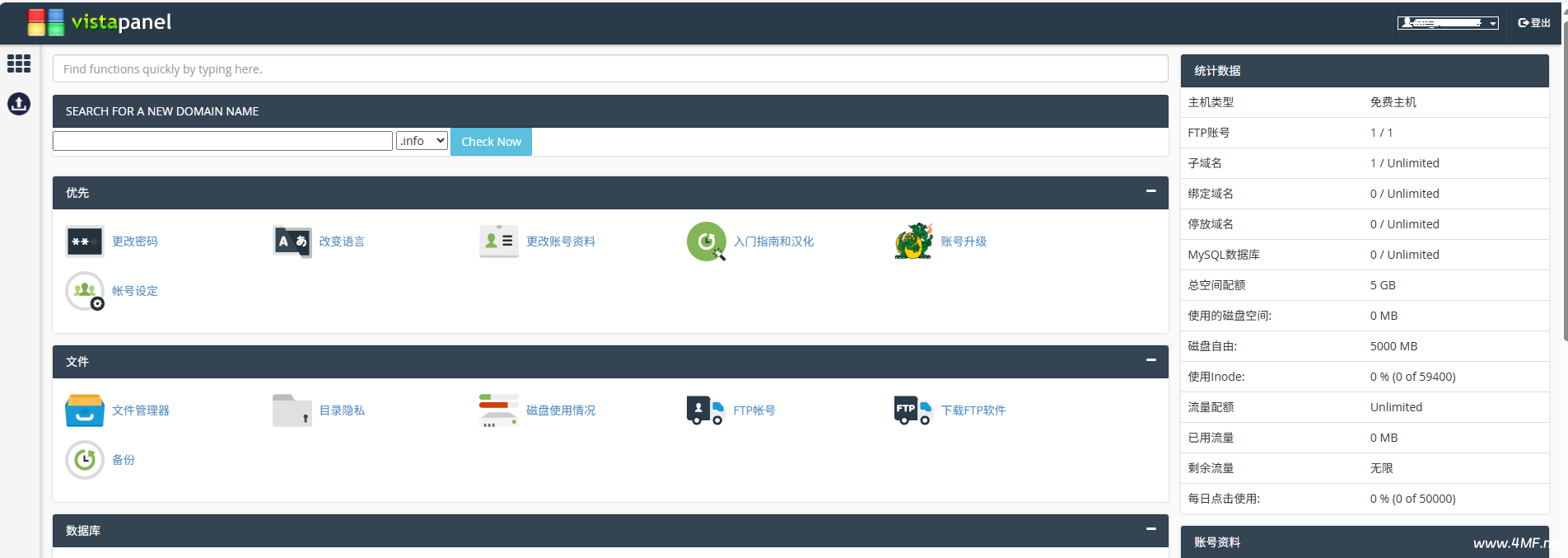This screenshot has height=558, width=1568.
Task: Collapse the 数据库 section
Action: 1150,529
